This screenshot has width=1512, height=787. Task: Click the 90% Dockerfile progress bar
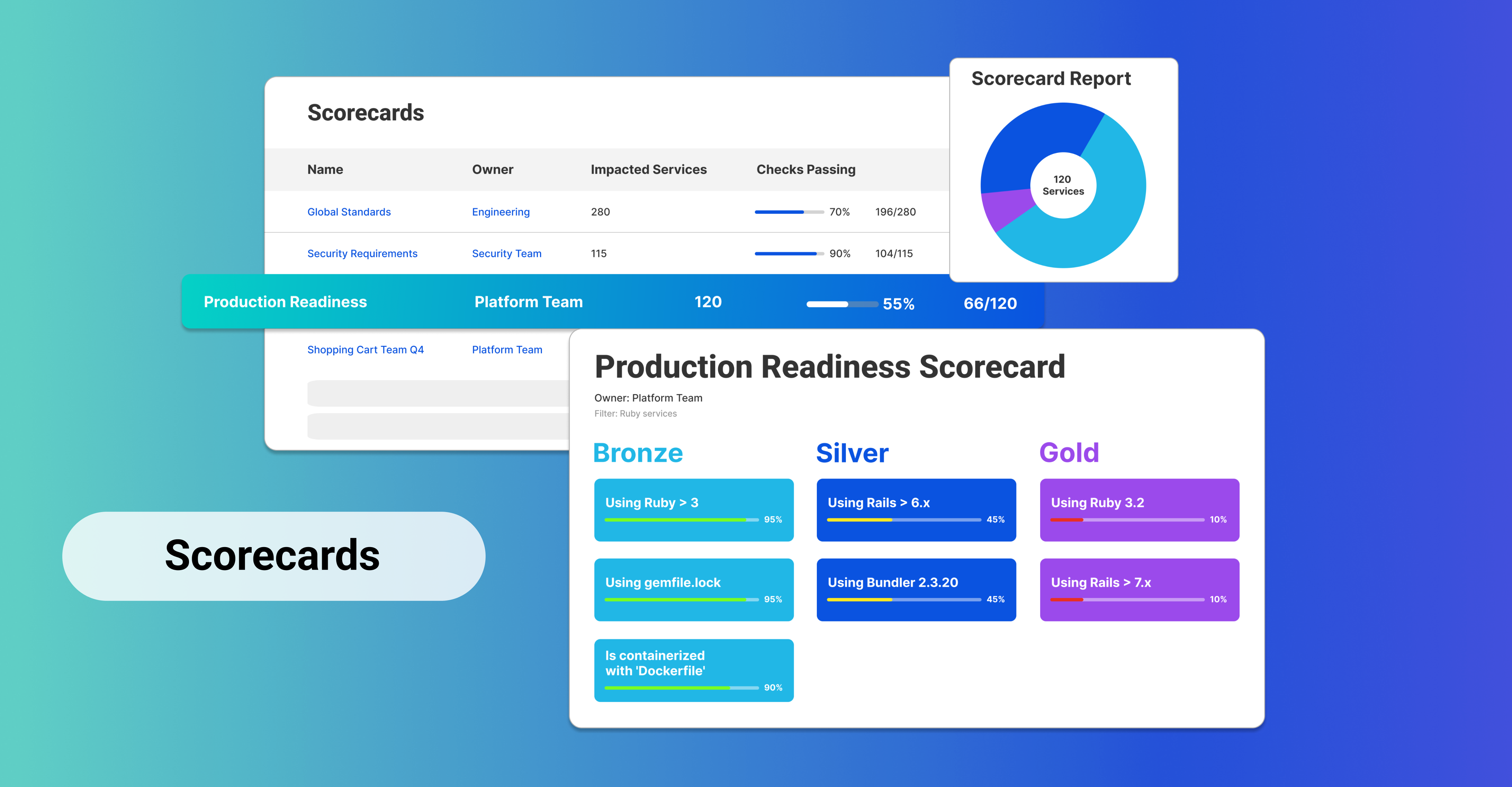[x=678, y=688]
